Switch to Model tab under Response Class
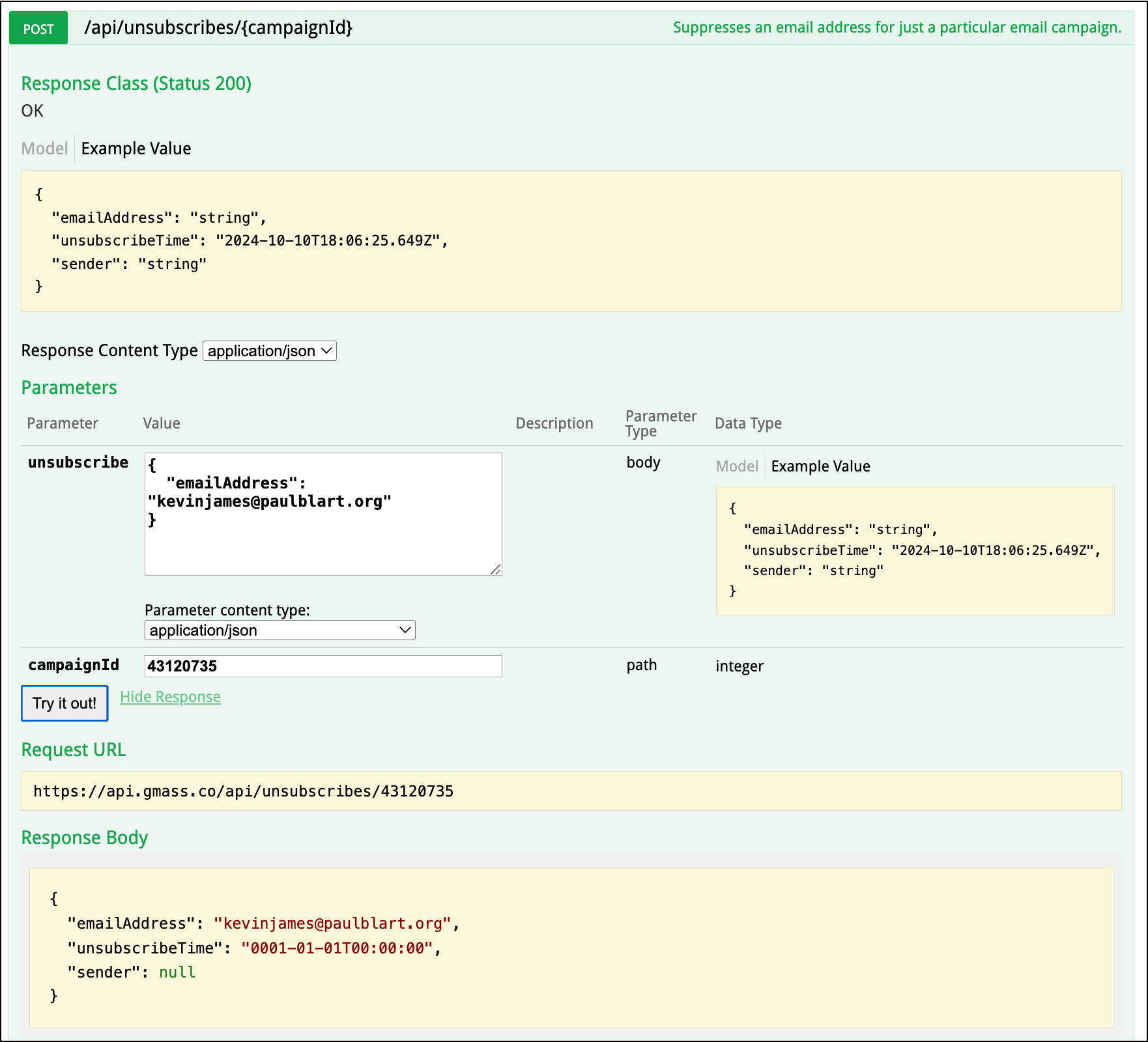1148x1042 pixels. [44, 148]
